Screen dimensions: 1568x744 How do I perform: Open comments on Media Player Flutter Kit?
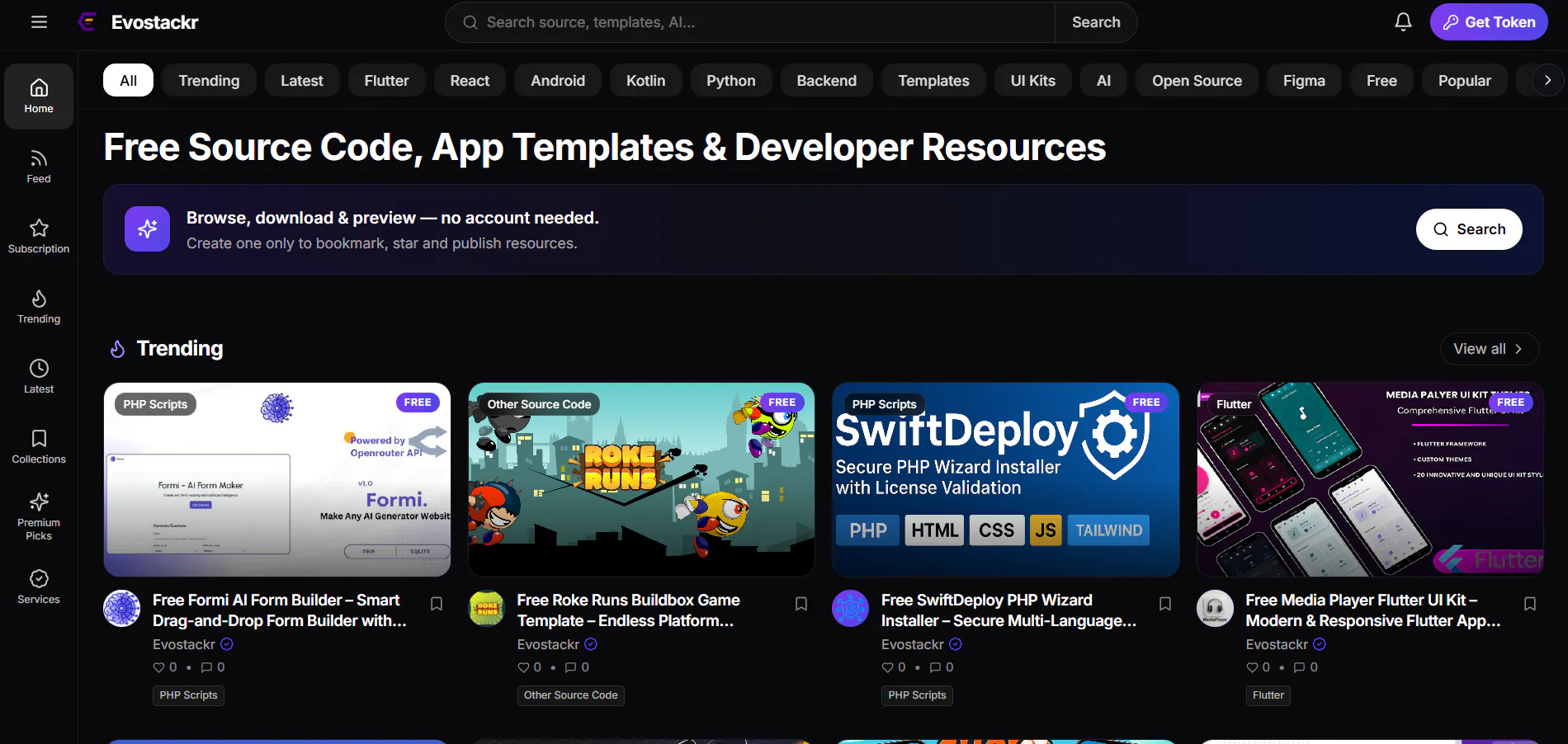tap(1306, 667)
